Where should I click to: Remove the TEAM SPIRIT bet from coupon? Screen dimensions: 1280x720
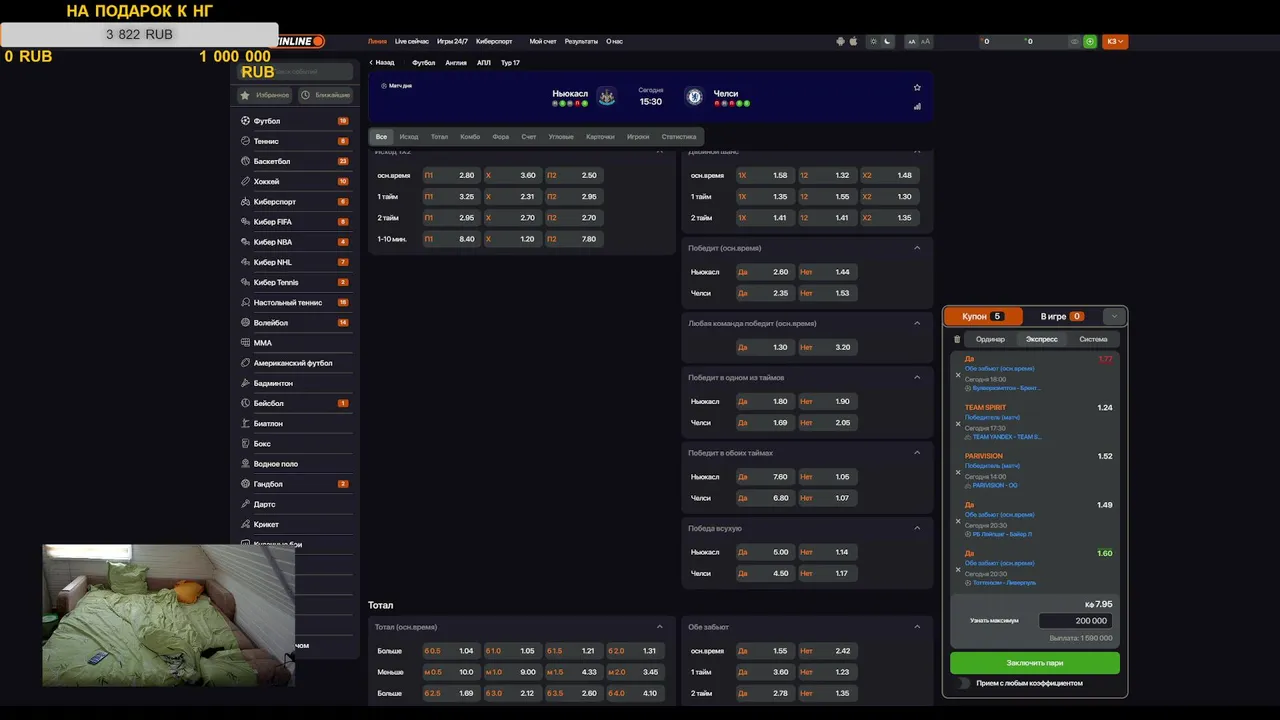tap(958, 424)
